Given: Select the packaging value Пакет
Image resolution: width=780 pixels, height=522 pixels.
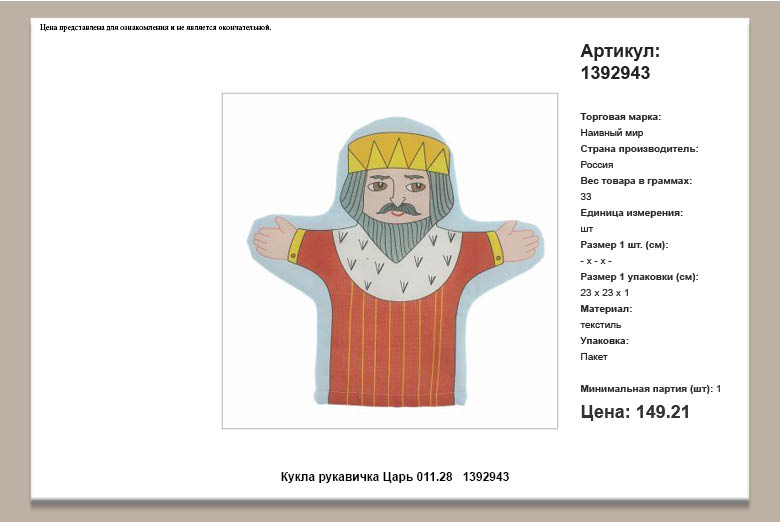Looking at the screenshot, I should pos(594,357).
